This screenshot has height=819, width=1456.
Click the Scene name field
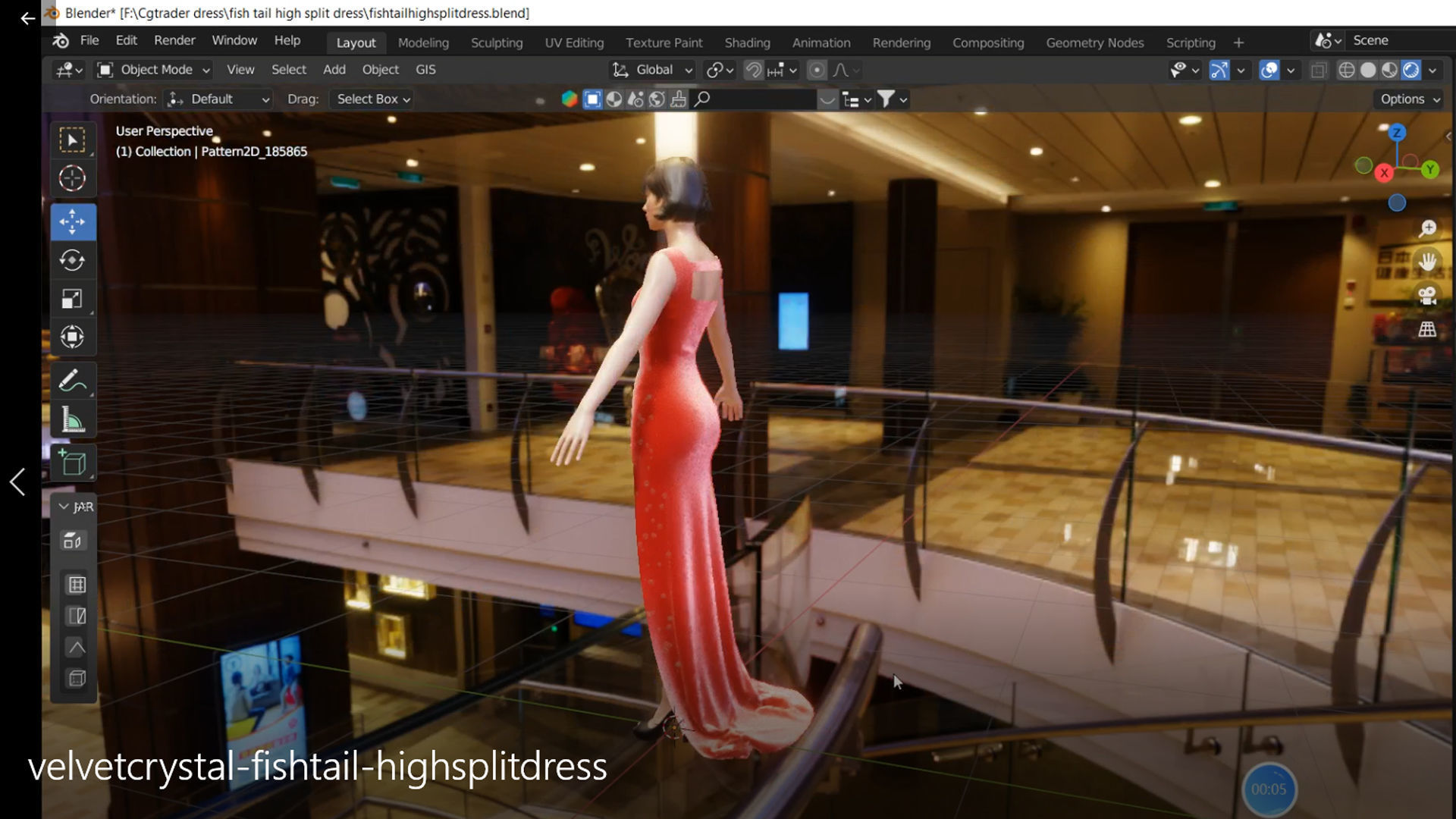tap(1399, 41)
